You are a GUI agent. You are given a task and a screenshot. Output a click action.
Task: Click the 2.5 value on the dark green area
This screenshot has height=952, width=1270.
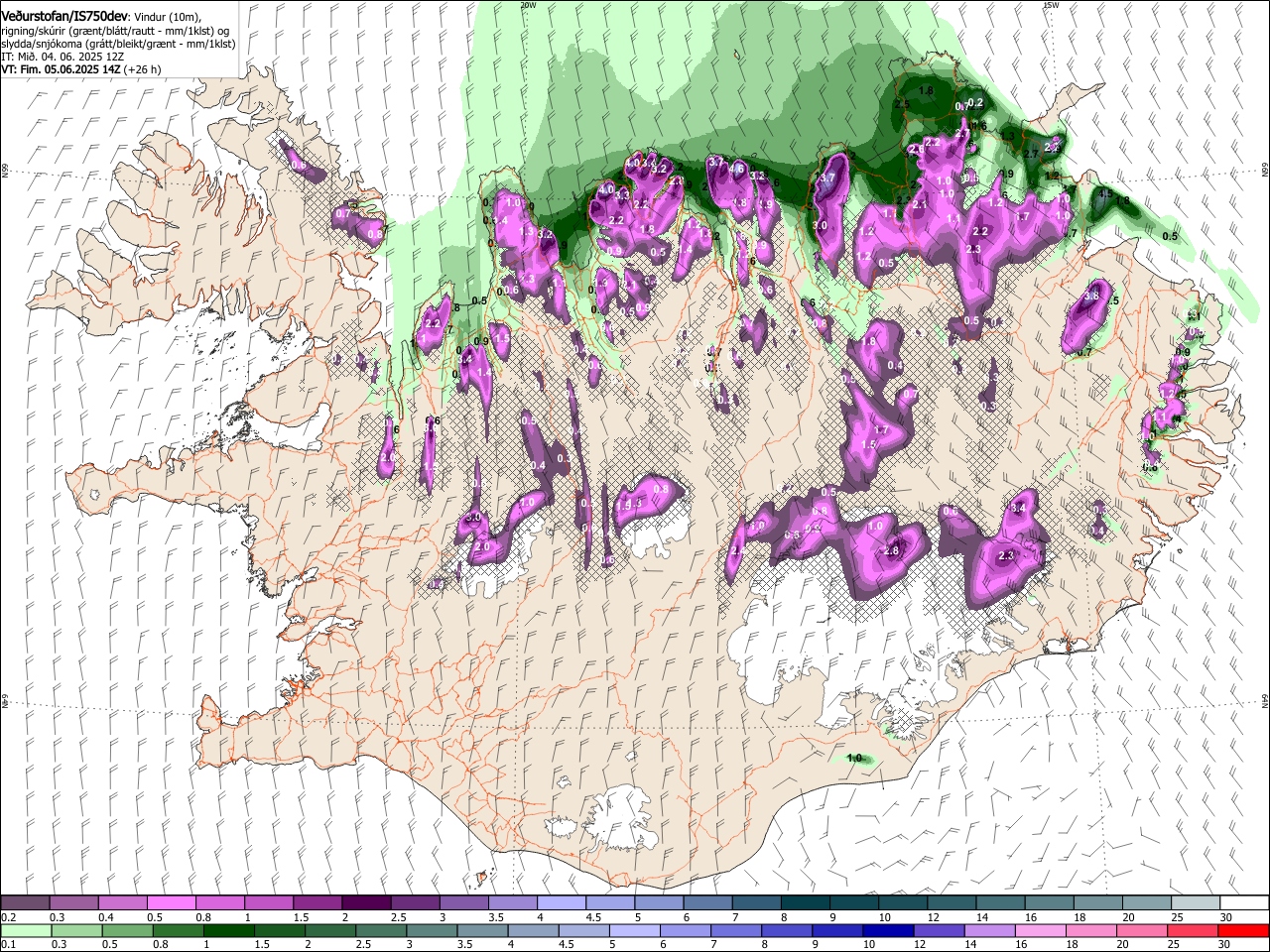click(x=903, y=104)
